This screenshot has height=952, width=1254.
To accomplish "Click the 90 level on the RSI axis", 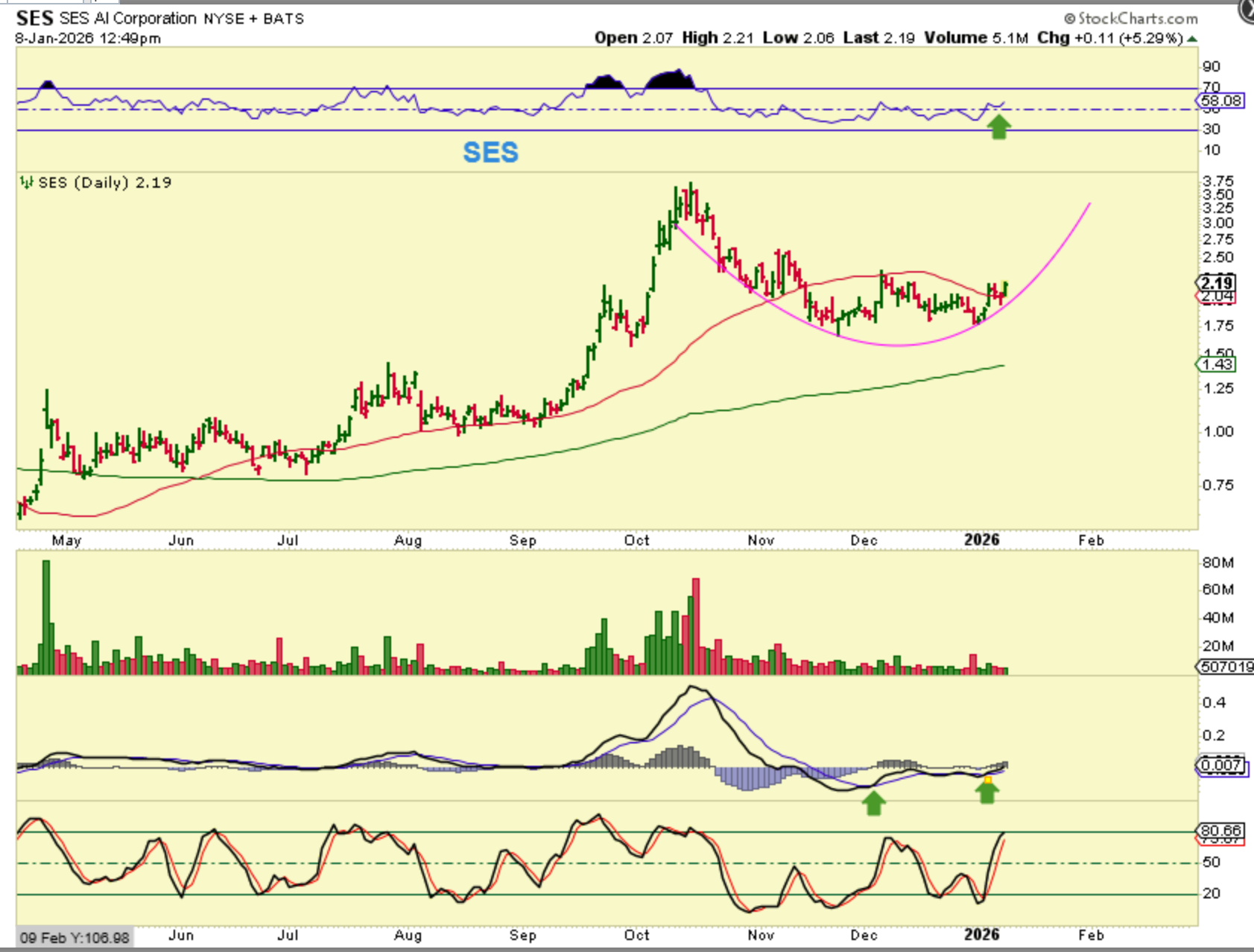I will (x=1212, y=67).
